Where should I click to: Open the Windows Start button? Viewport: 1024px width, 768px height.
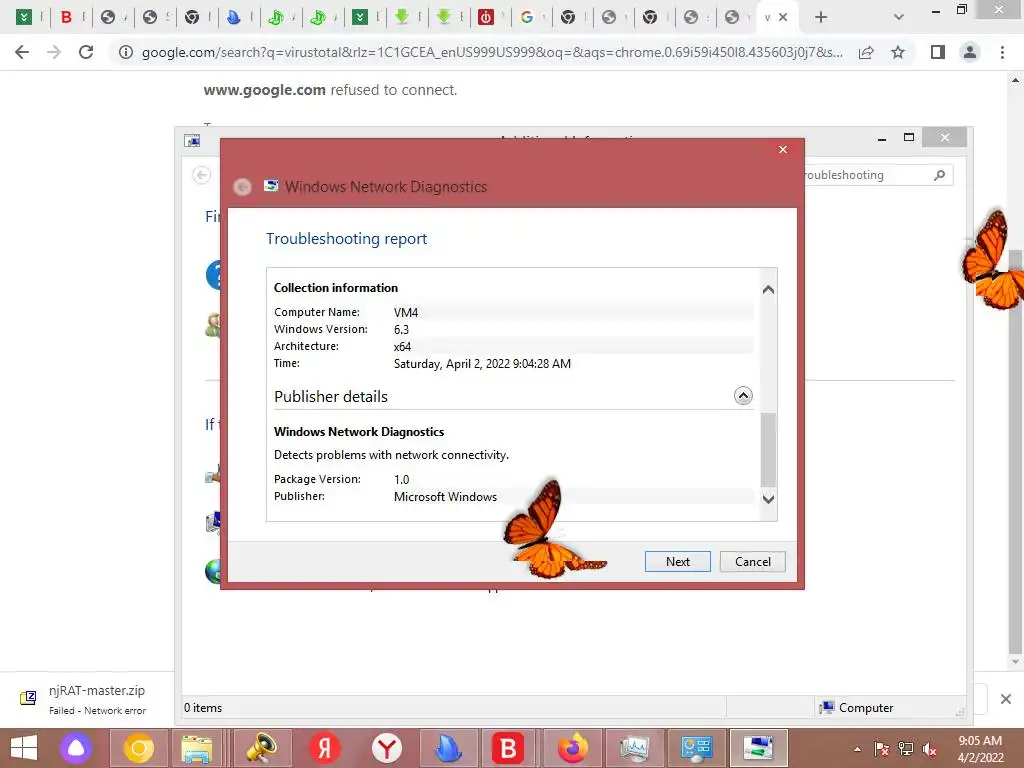click(24, 748)
